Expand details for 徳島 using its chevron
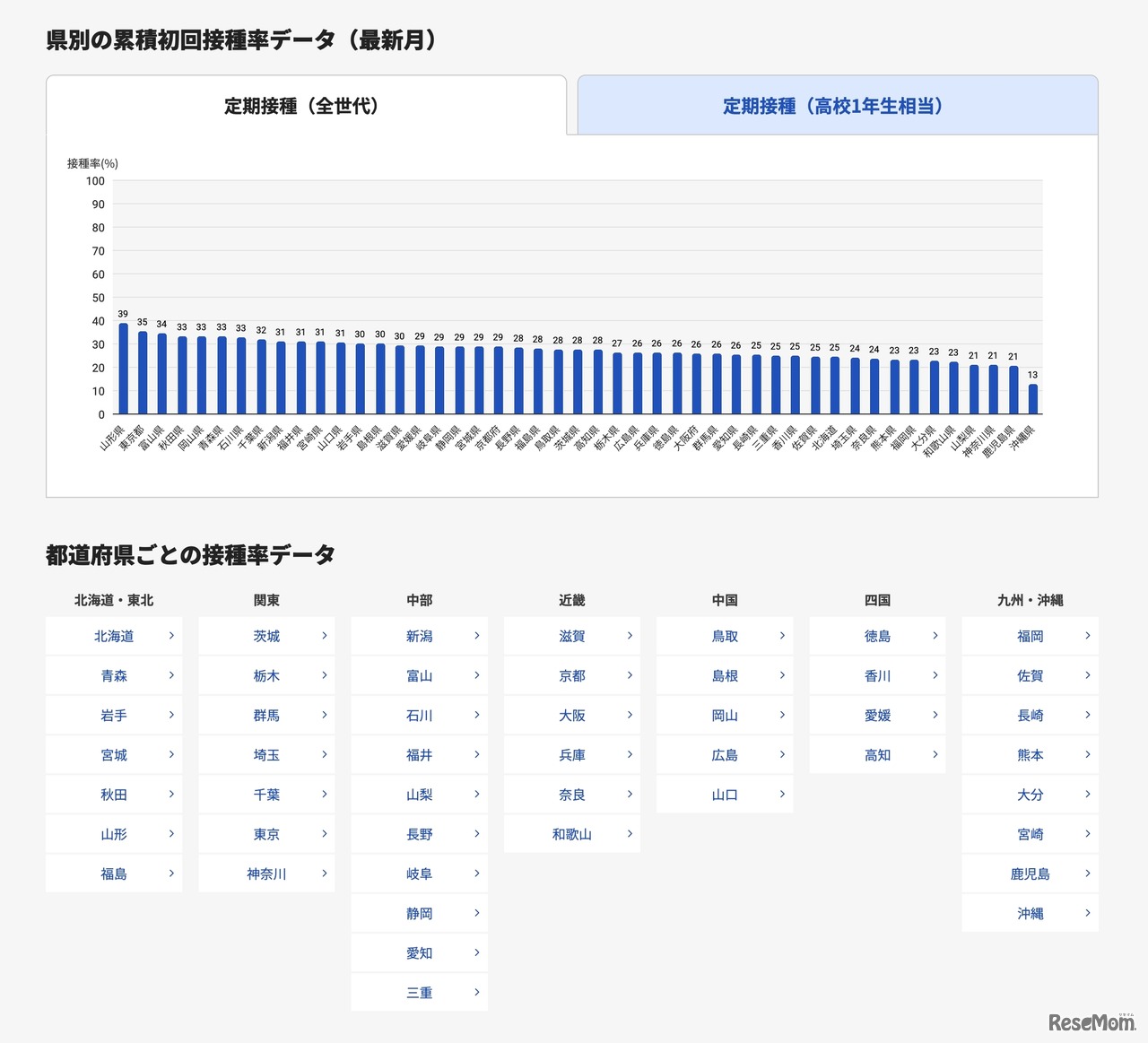This screenshot has height=1043, width=1148. (x=935, y=636)
